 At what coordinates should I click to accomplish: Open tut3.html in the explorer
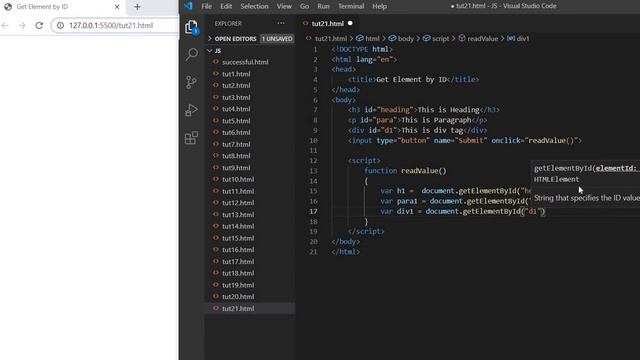point(236,97)
